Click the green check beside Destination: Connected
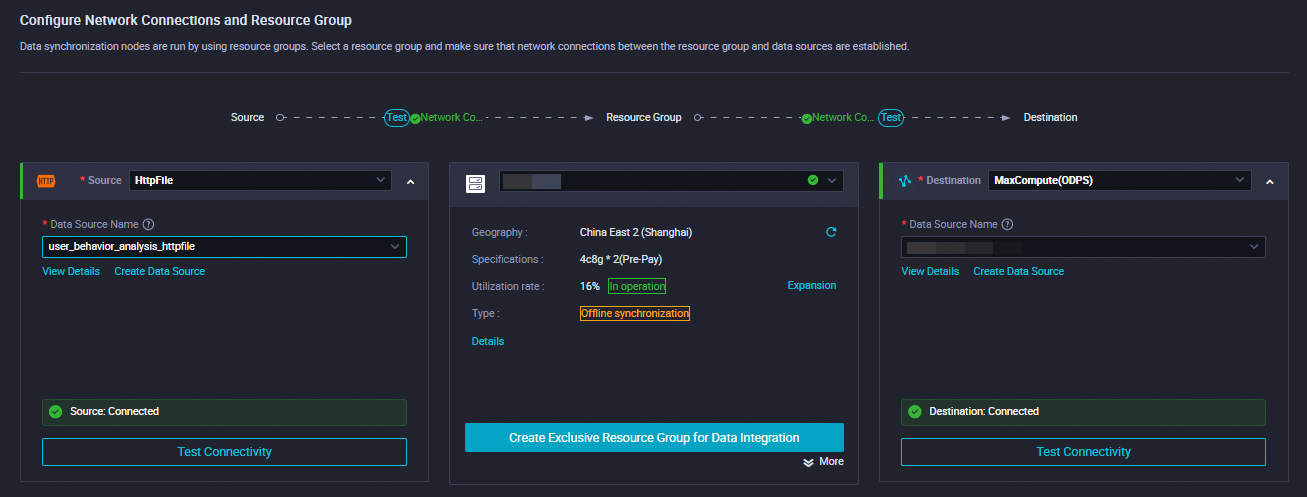 [x=915, y=411]
